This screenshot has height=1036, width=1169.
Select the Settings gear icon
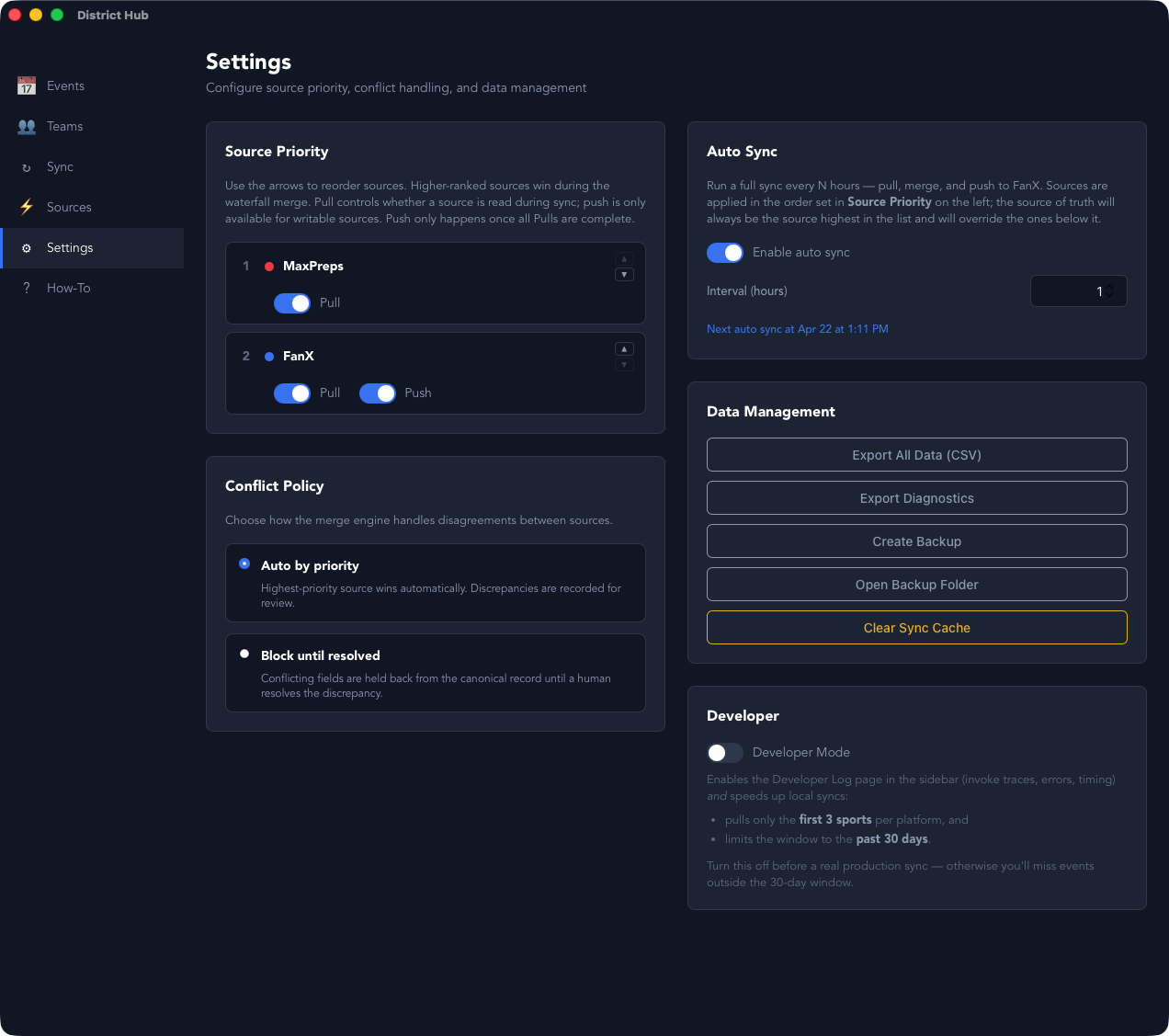click(27, 247)
